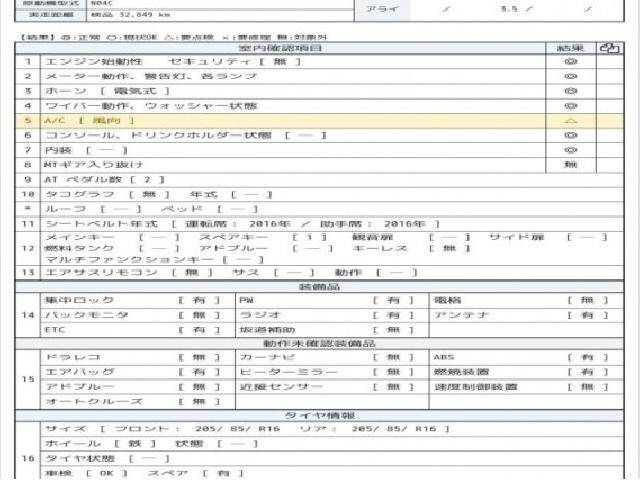Click the rear tire size value after リア
The width and height of the screenshot is (640, 480).
394,429
